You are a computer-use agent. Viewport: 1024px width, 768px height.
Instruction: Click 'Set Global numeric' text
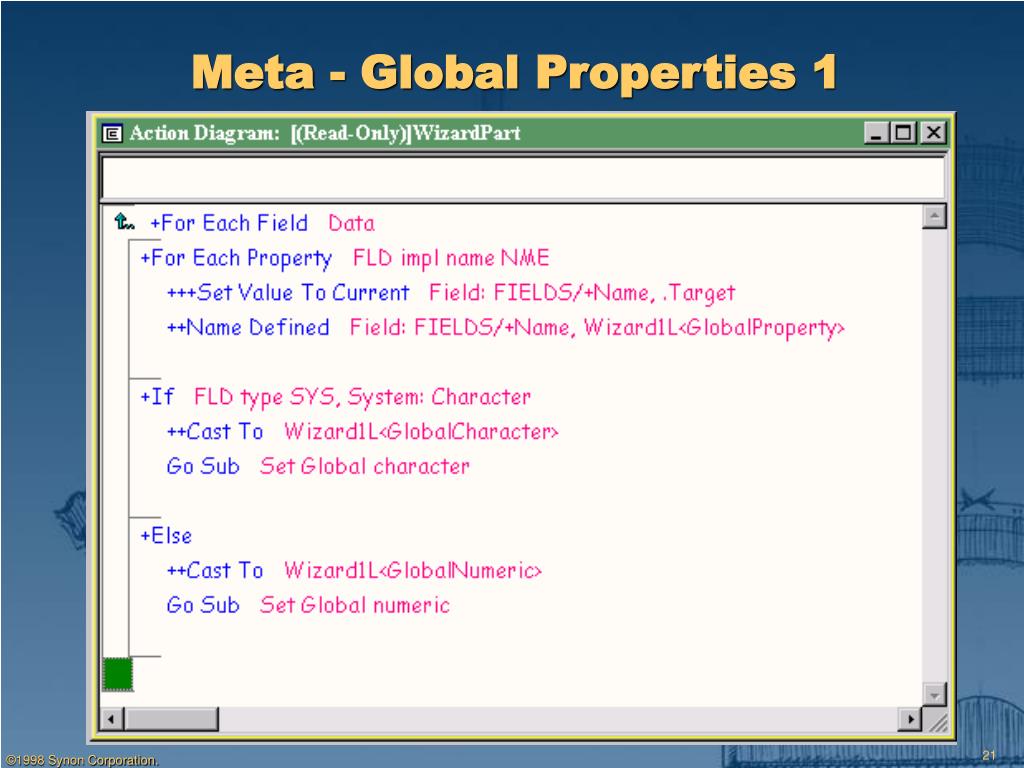(x=355, y=605)
